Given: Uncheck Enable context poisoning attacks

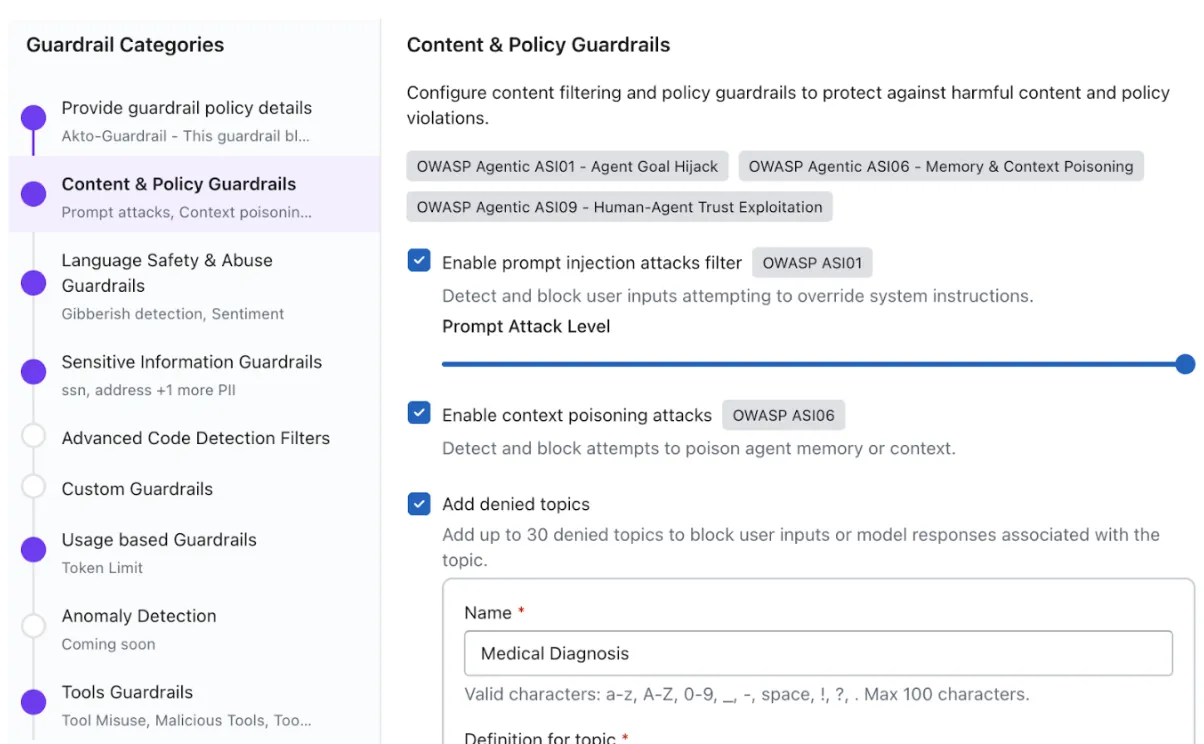Looking at the screenshot, I should click(x=418, y=412).
